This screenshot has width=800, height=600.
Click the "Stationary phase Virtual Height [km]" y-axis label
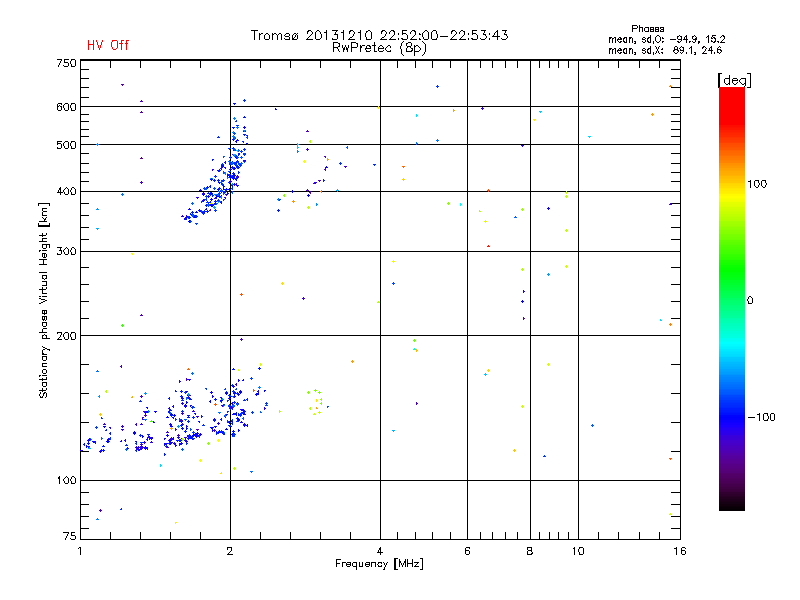[x=44, y=301]
